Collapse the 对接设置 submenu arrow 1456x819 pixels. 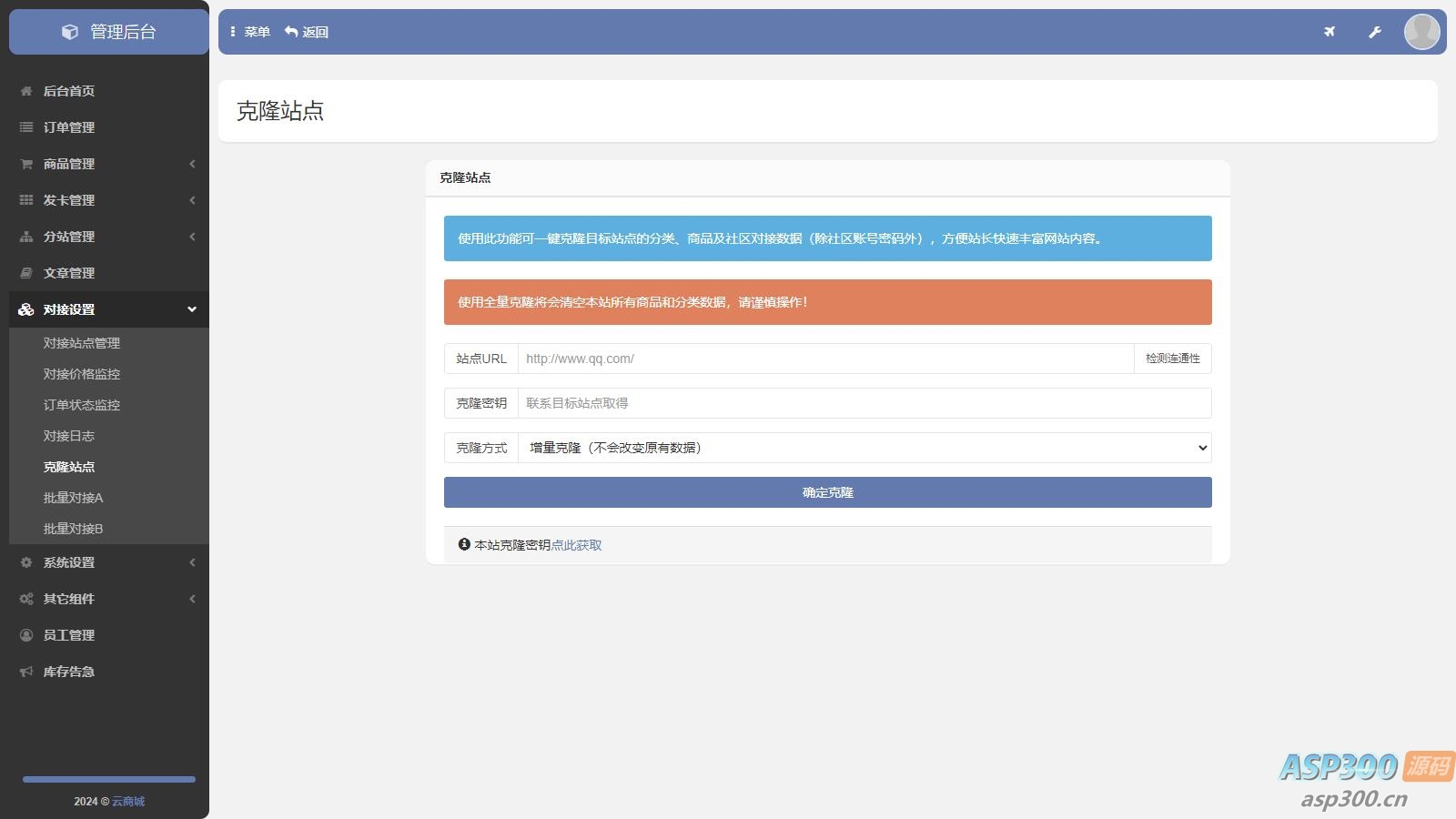(x=192, y=309)
